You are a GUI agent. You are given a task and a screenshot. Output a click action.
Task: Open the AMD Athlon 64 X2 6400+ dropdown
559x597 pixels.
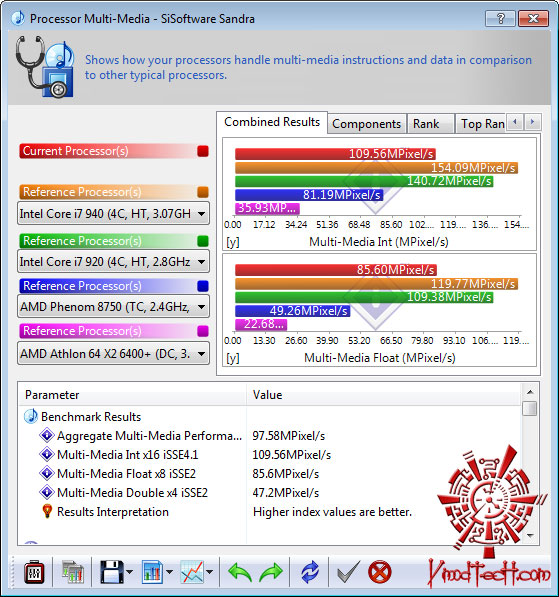pyautogui.click(x=113, y=354)
